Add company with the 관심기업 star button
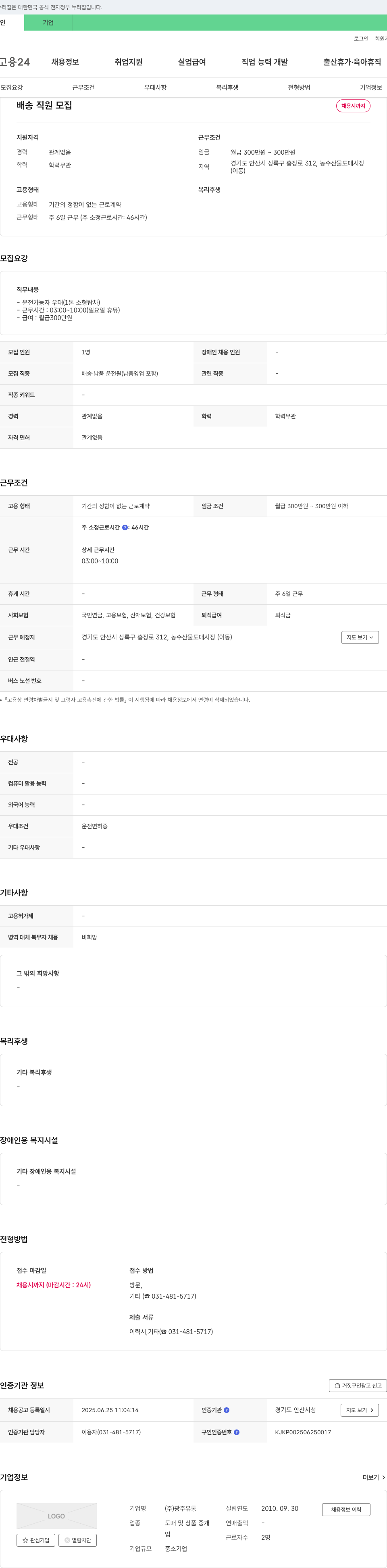 click(36, 1540)
